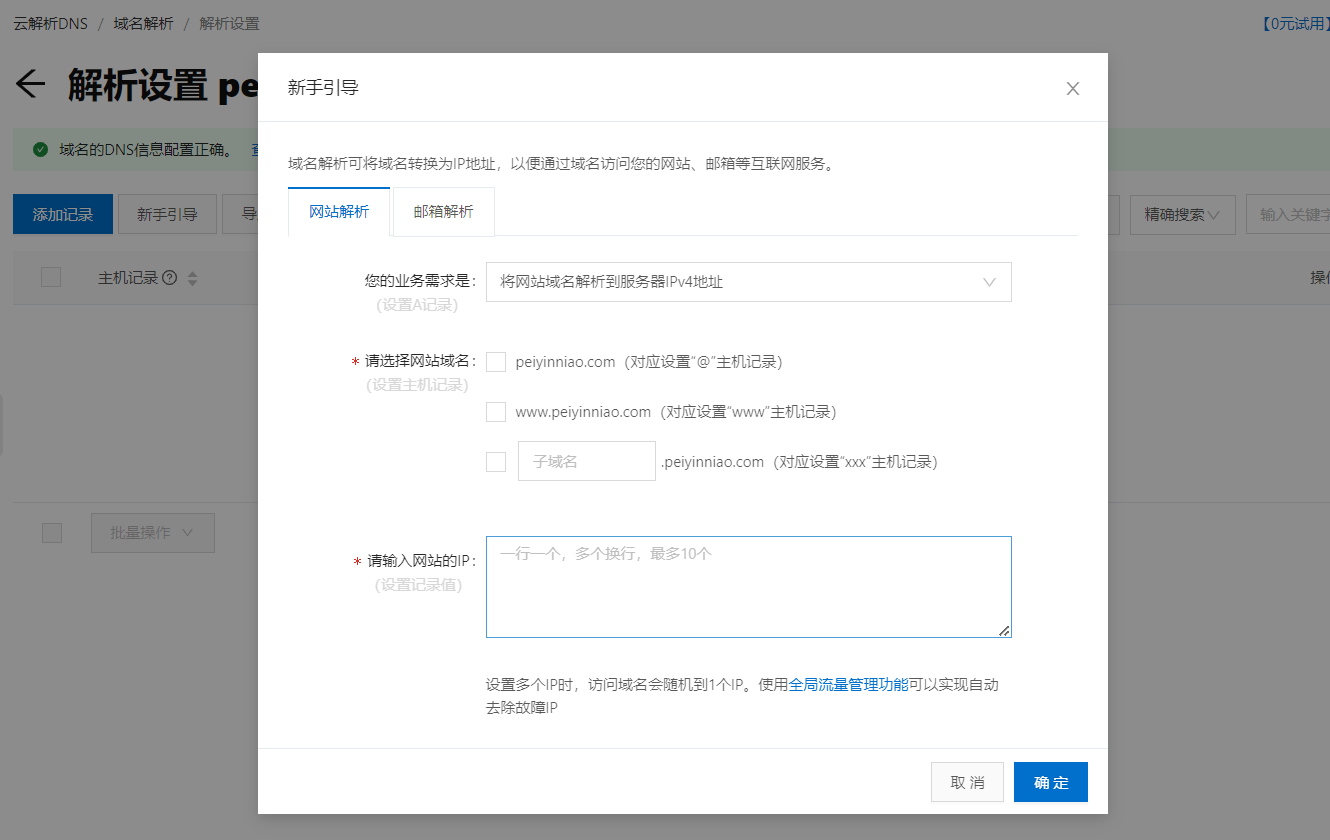Open the 业务需求 dropdown showing IPv4 option
Viewport: 1330px width, 840px height.
click(x=748, y=282)
